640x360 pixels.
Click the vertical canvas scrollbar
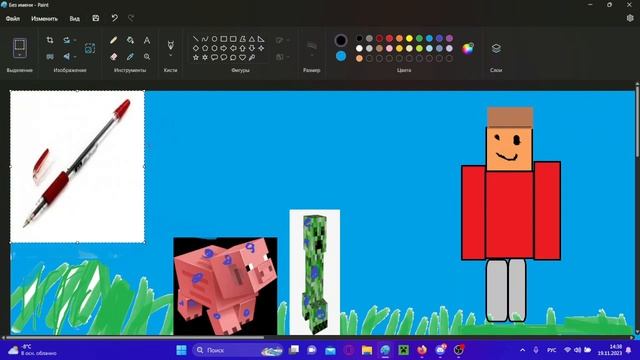pyautogui.click(x=637, y=121)
